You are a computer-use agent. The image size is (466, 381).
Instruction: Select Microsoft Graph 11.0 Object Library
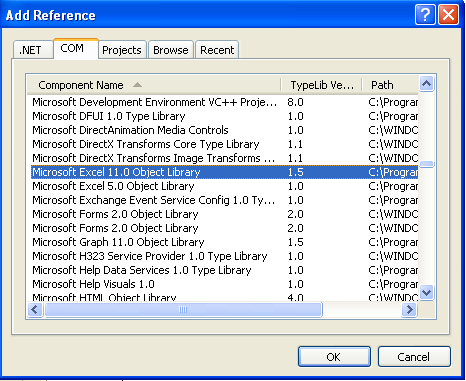click(x=224, y=242)
